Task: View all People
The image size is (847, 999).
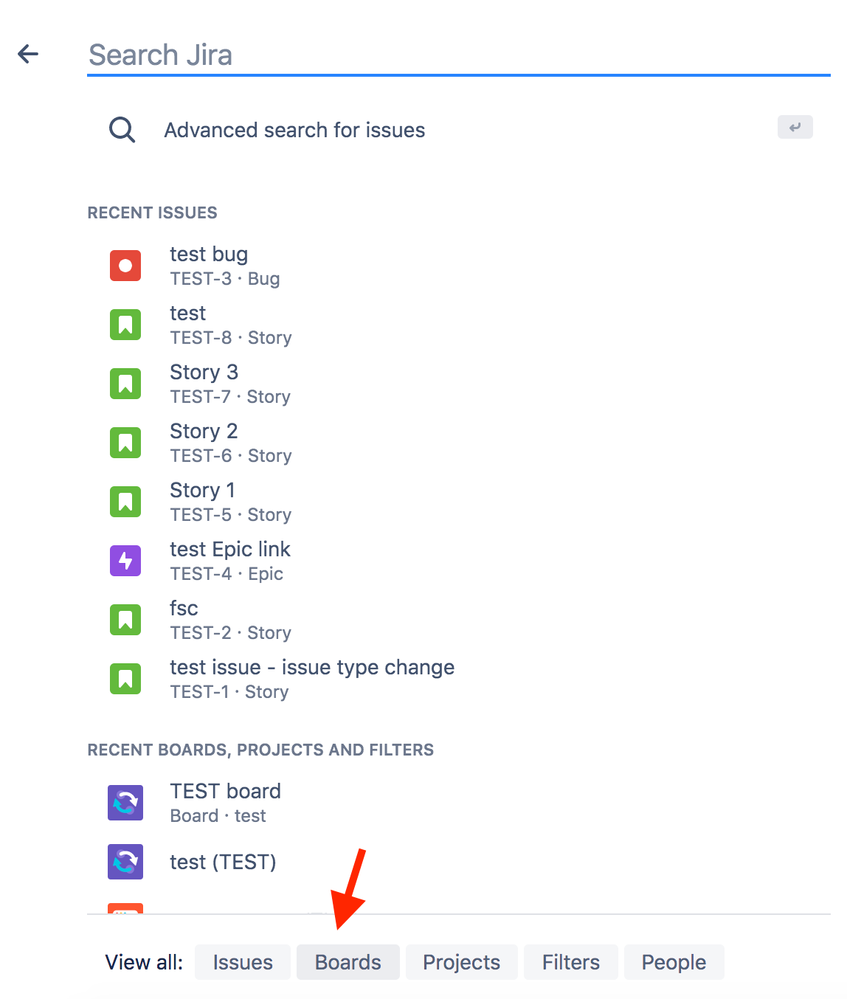Action: [x=673, y=961]
